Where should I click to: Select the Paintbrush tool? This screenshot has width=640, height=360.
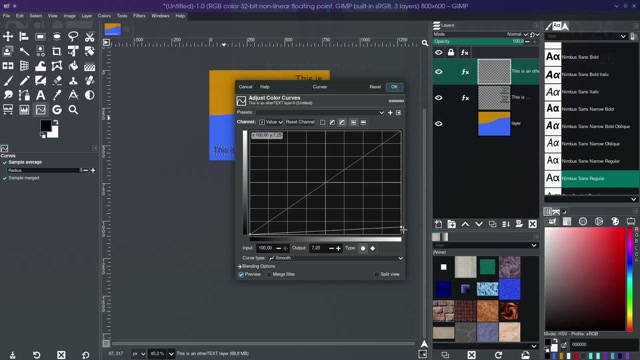(x=8, y=80)
